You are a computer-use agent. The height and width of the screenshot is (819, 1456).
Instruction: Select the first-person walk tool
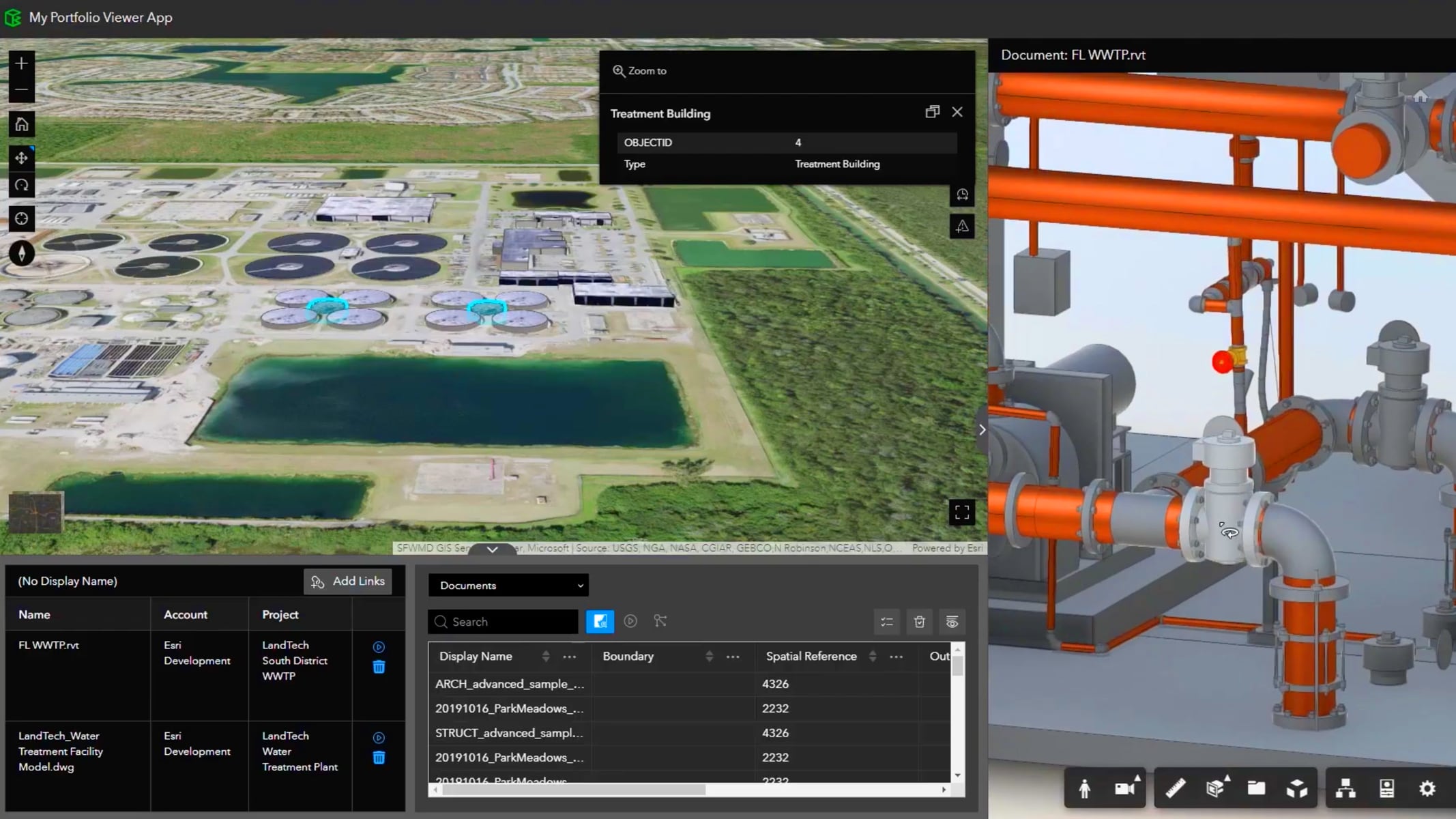pos(1086,788)
